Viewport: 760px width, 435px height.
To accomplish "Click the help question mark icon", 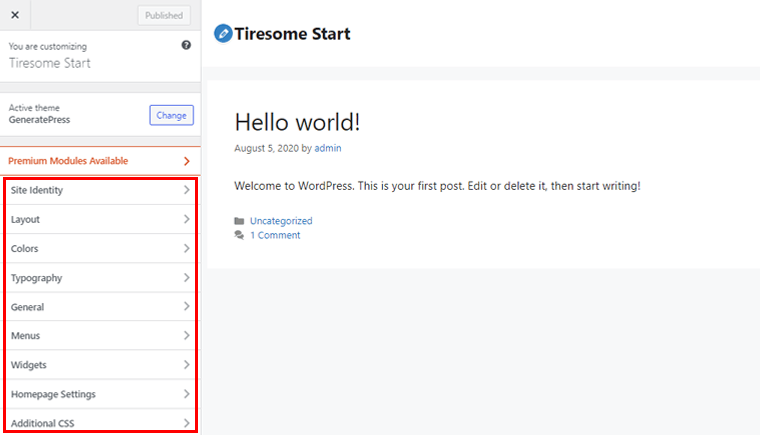I will pyautogui.click(x=186, y=46).
